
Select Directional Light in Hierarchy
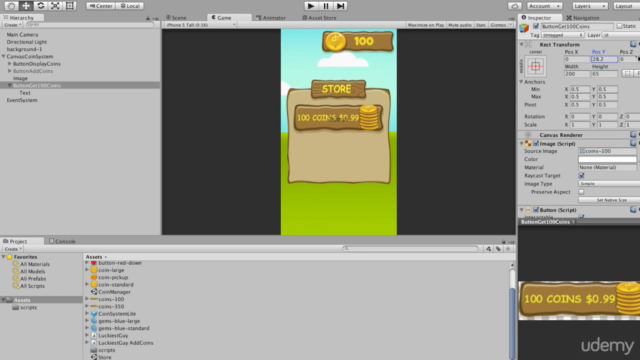click(27, 42)
